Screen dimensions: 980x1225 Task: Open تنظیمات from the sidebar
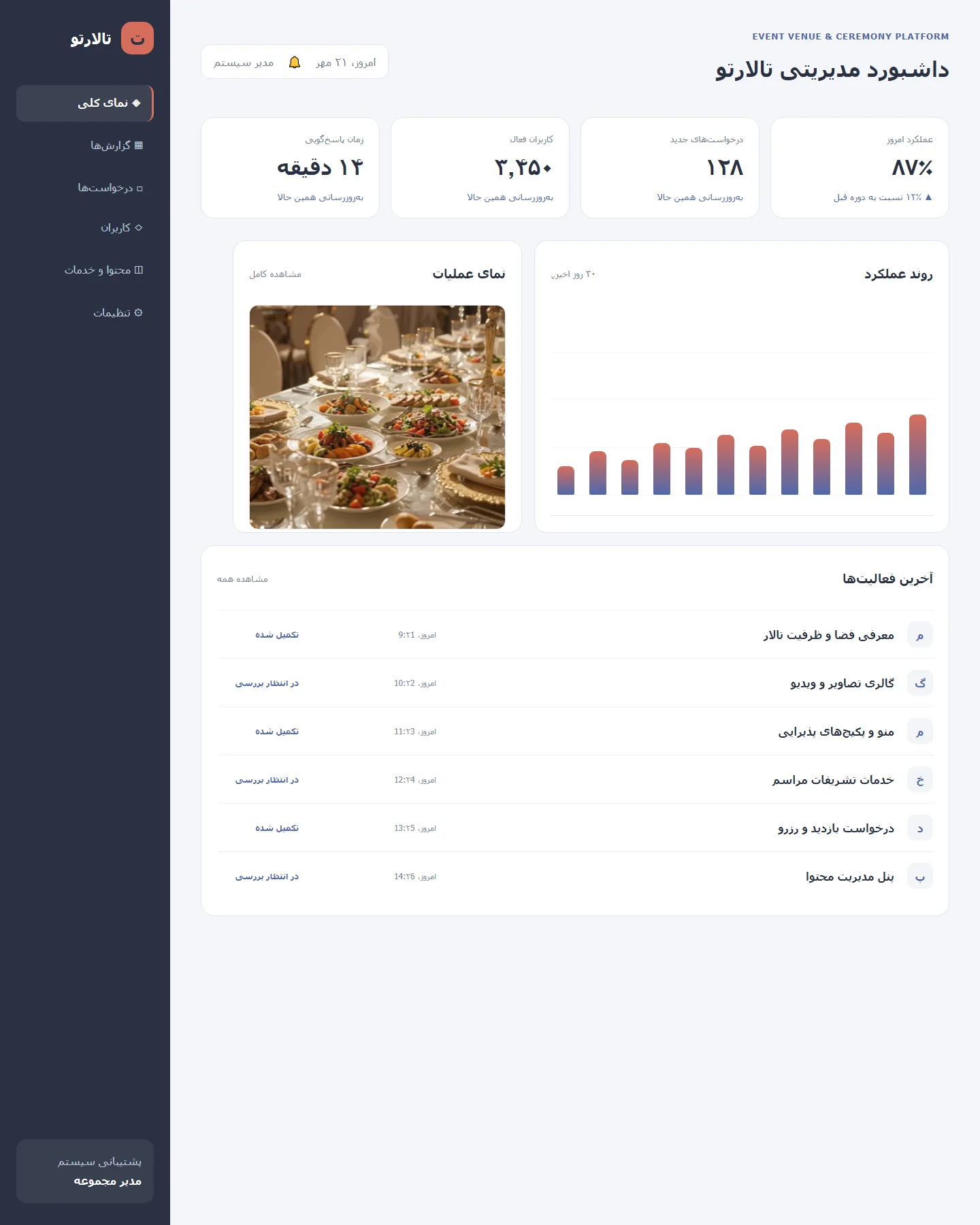(x=85, y=313)
